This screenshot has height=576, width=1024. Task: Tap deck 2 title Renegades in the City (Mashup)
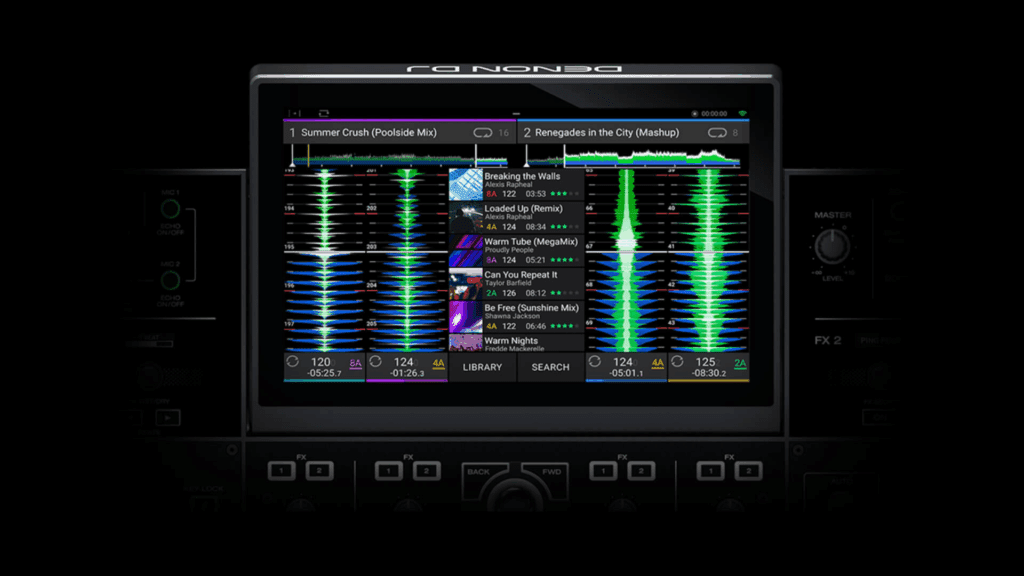click(x=607, y=133)
